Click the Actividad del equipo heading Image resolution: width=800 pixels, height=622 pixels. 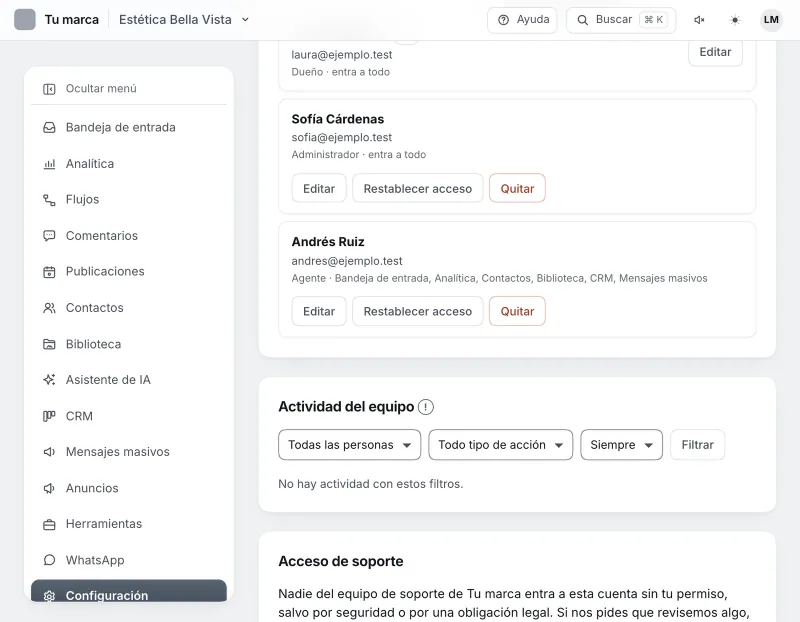click(346, 407)
